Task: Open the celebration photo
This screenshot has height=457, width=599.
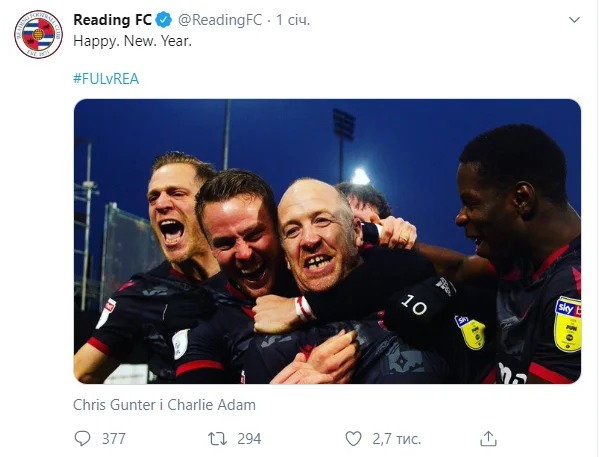Action: [327, 241]
